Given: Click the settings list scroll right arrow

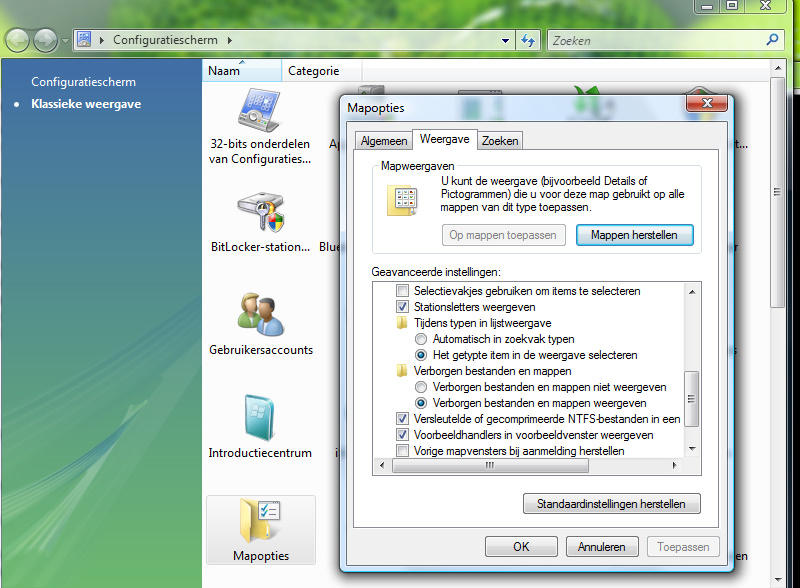Looking at the screenshot, I should (x=674, y=466).
